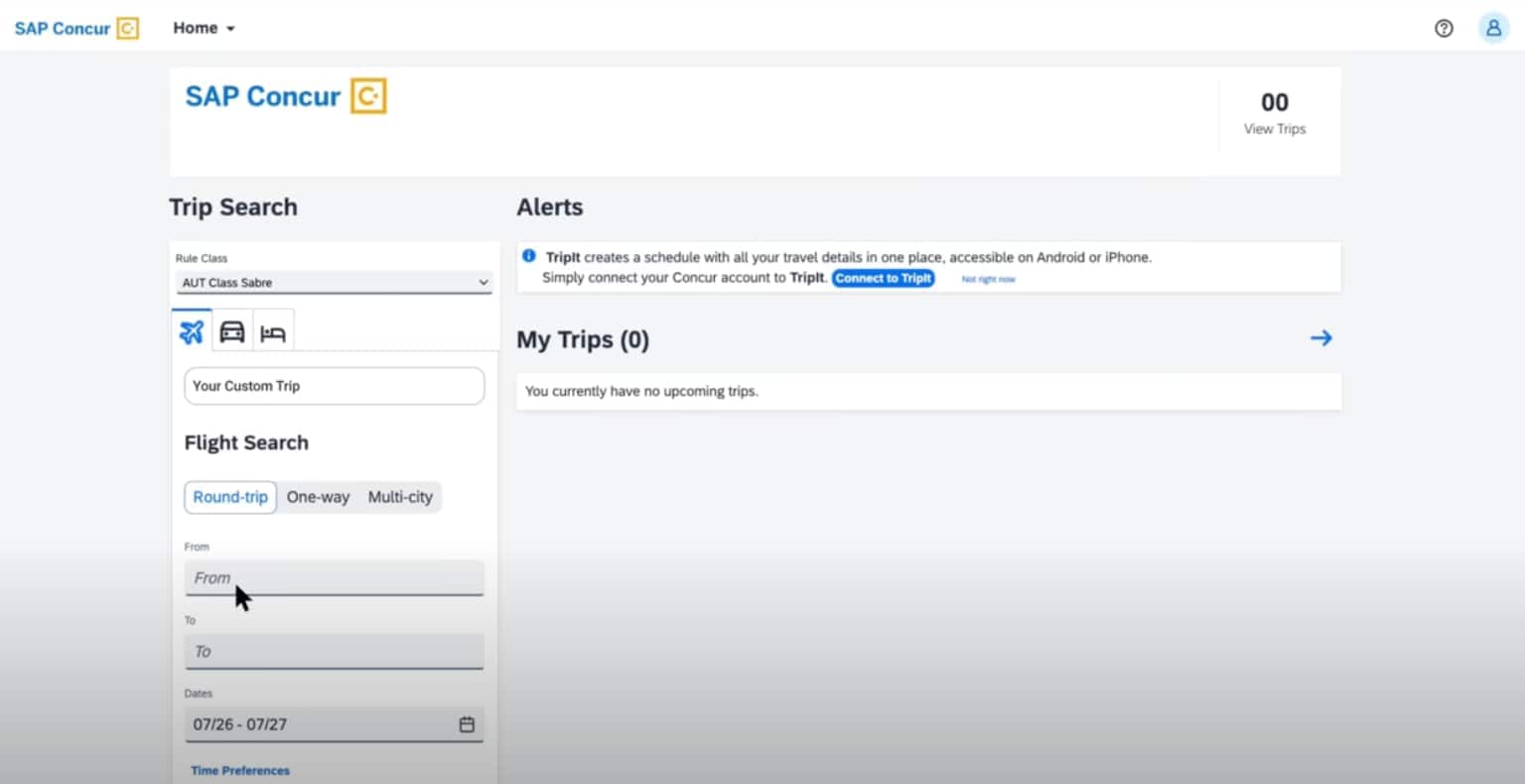Focus the To airport input field
The image size is (1525, 784).
(335, 651)
